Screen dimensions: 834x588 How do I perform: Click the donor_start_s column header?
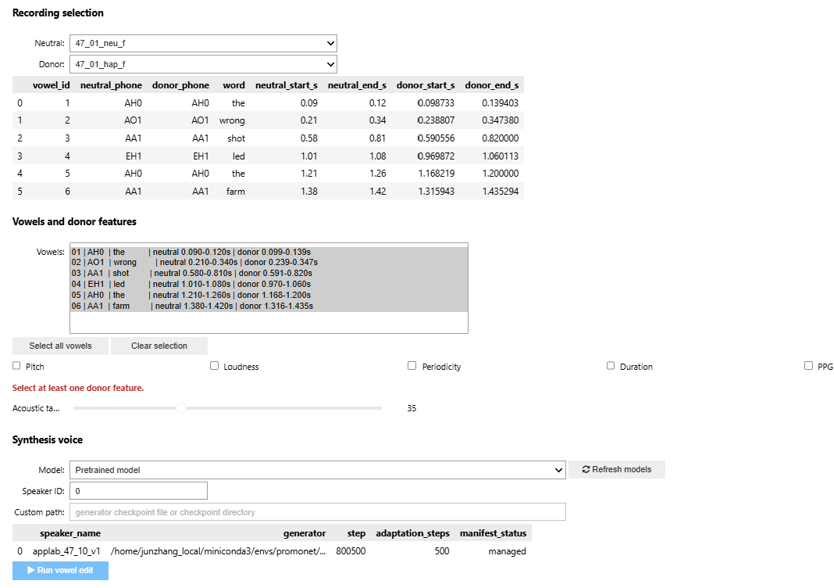tap(426, 85)
